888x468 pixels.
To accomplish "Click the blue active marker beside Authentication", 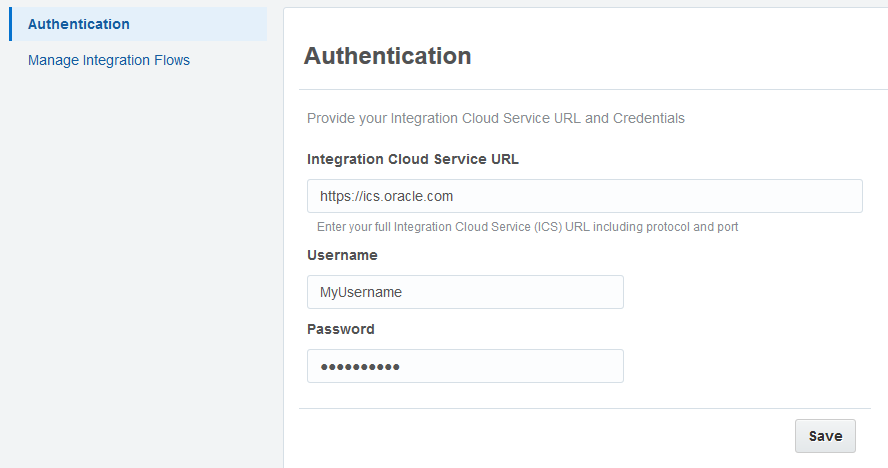I will tap(11, 24).
